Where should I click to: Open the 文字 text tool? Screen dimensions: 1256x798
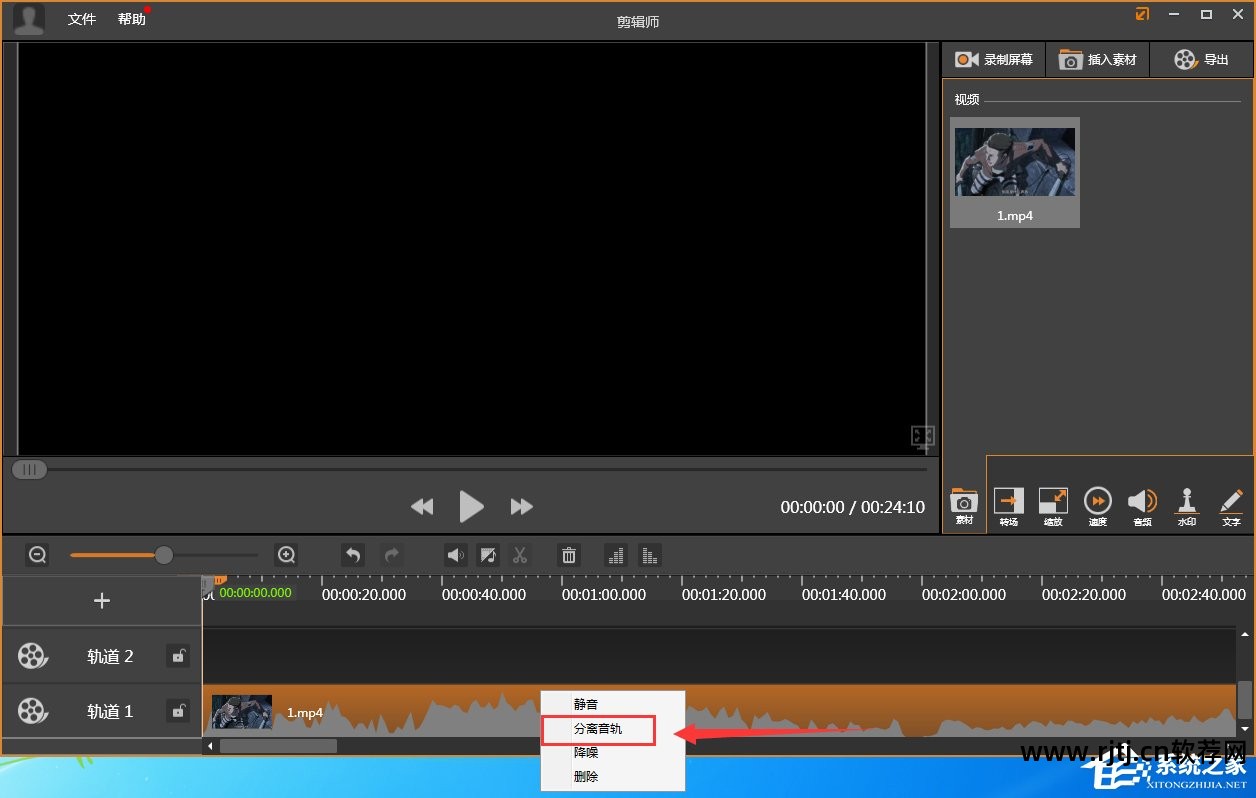tap(1231, 507)
